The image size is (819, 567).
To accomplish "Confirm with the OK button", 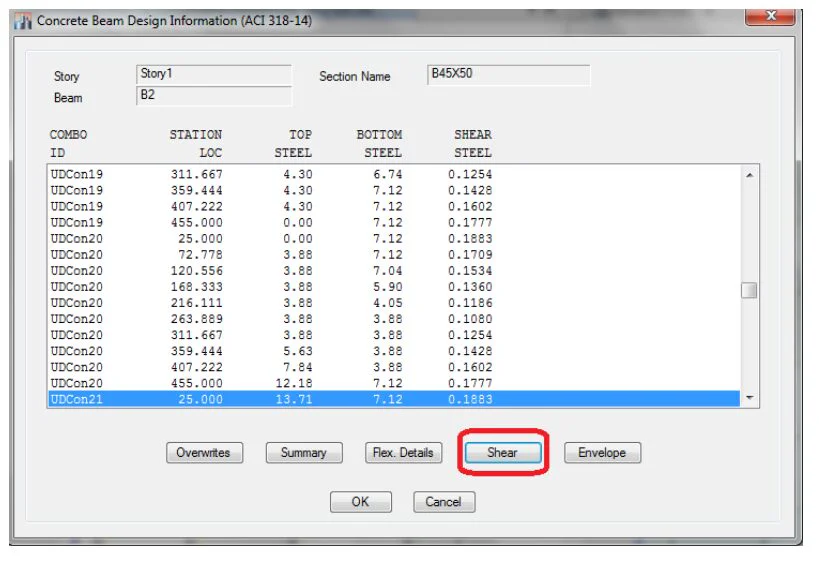I will (x=360, y=502).
